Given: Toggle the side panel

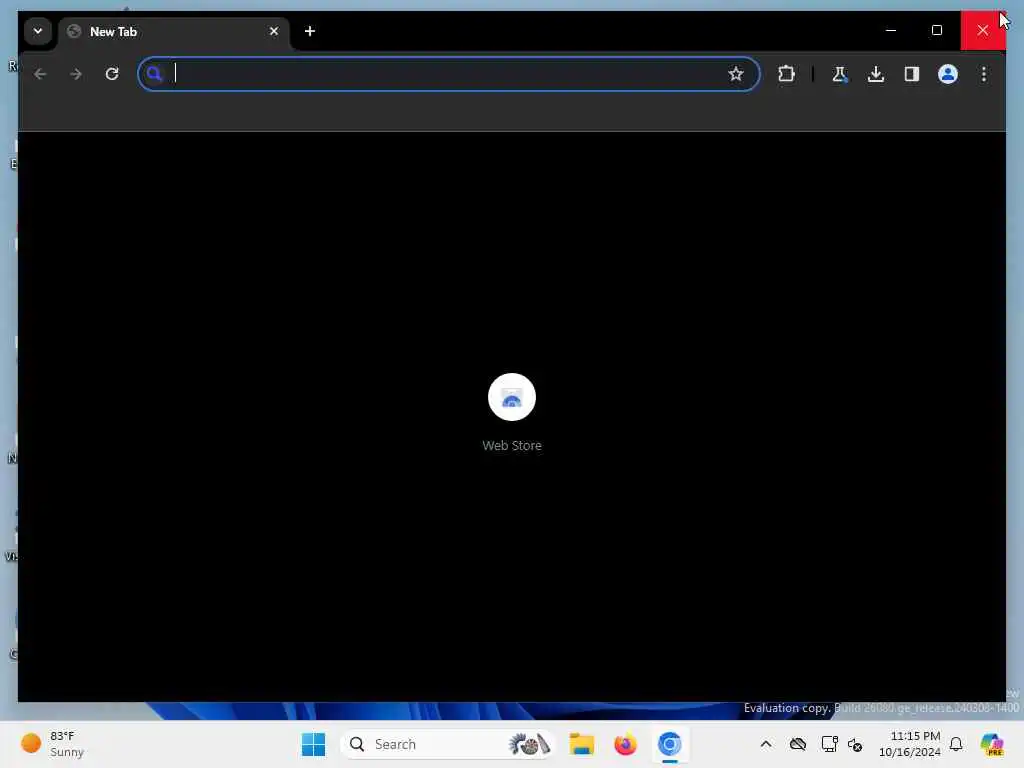Looking at the screenshot, I should click(912, 74).
